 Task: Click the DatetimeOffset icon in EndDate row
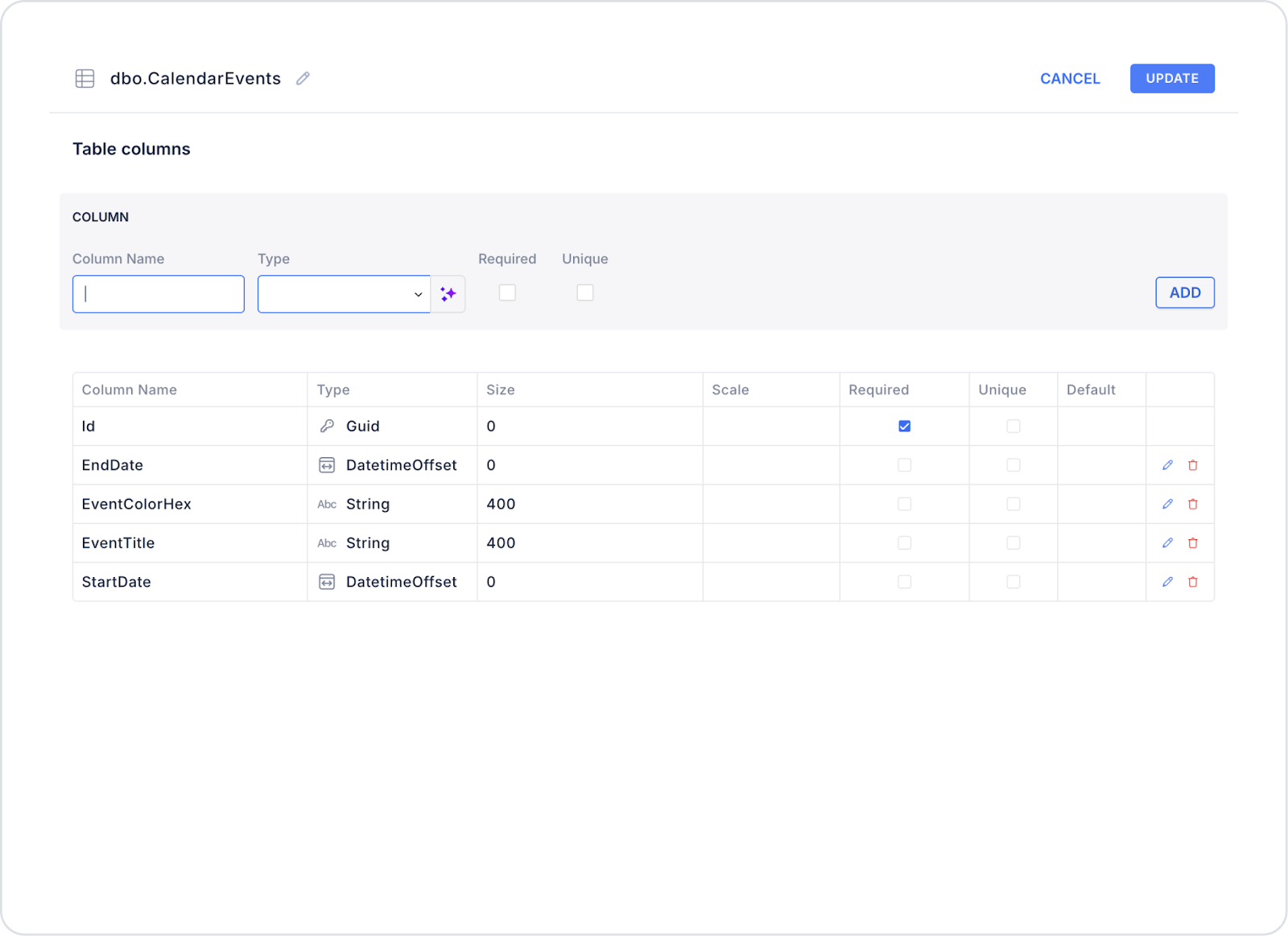click(327, 465)
